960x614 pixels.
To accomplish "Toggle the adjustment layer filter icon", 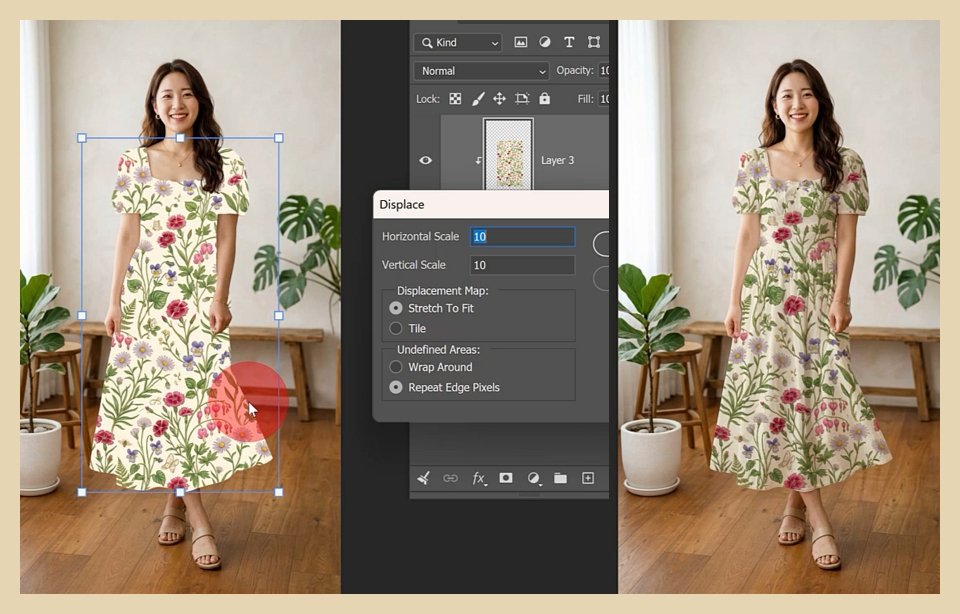I will (x=544, y=42).
